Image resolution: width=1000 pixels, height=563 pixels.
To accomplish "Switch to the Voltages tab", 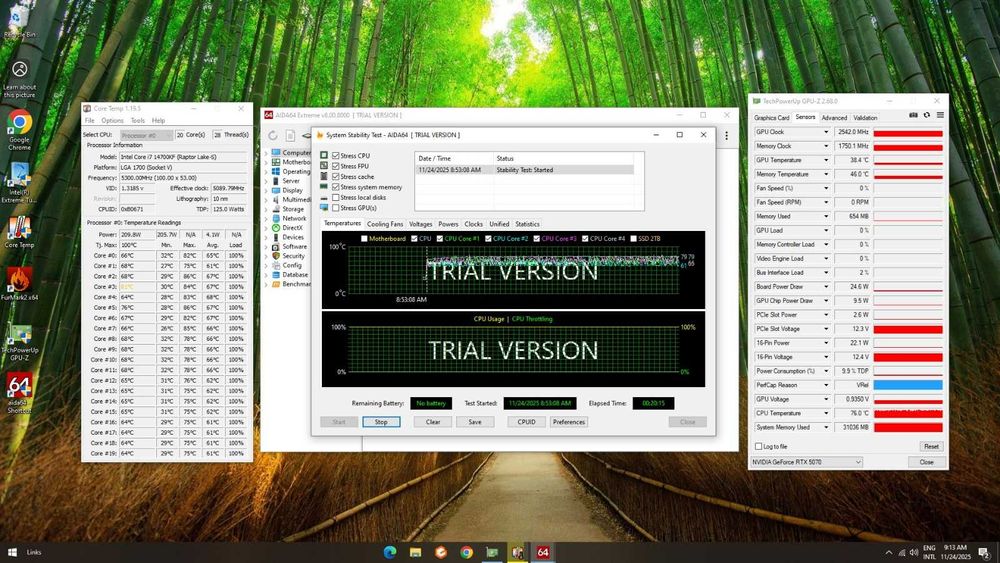I will 420,224.
